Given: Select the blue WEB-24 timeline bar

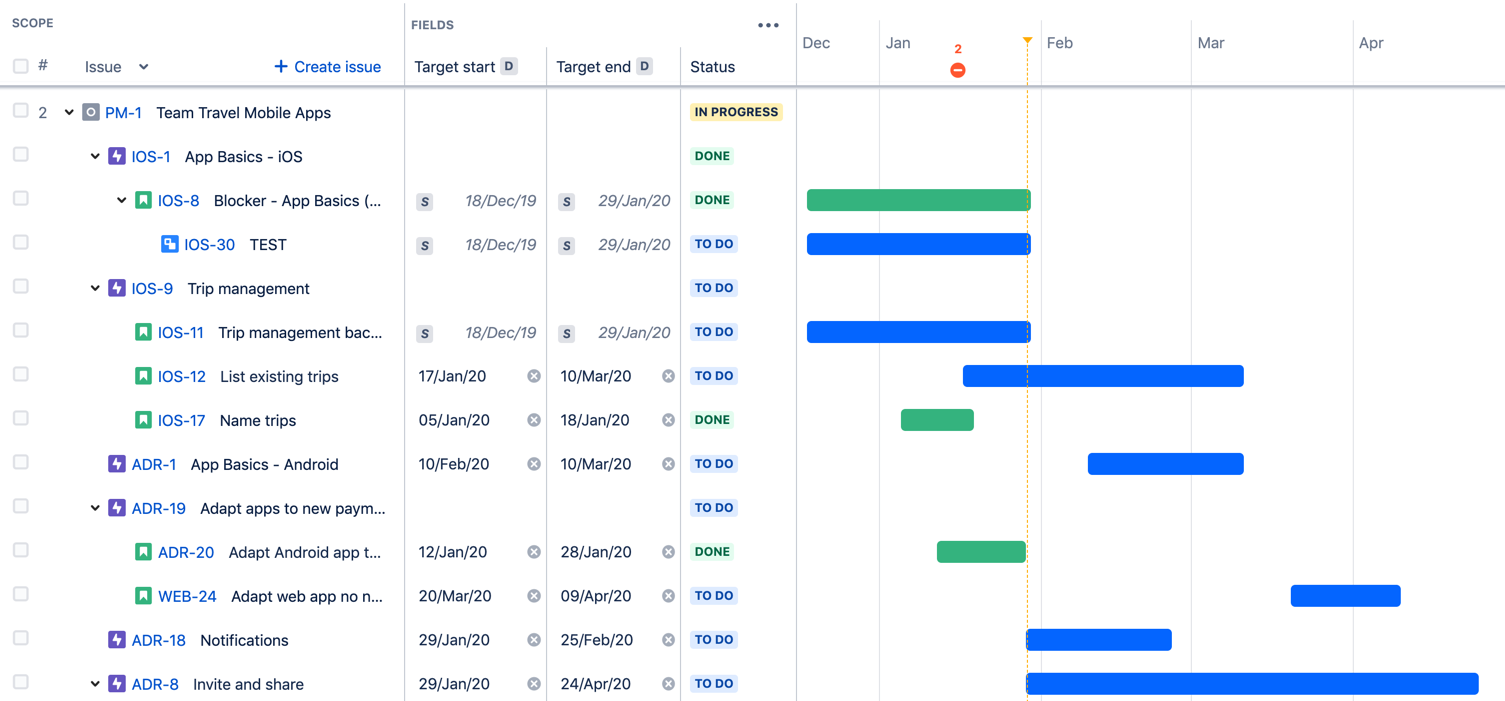Looking at the screenshot, I should click(1346, 596).
